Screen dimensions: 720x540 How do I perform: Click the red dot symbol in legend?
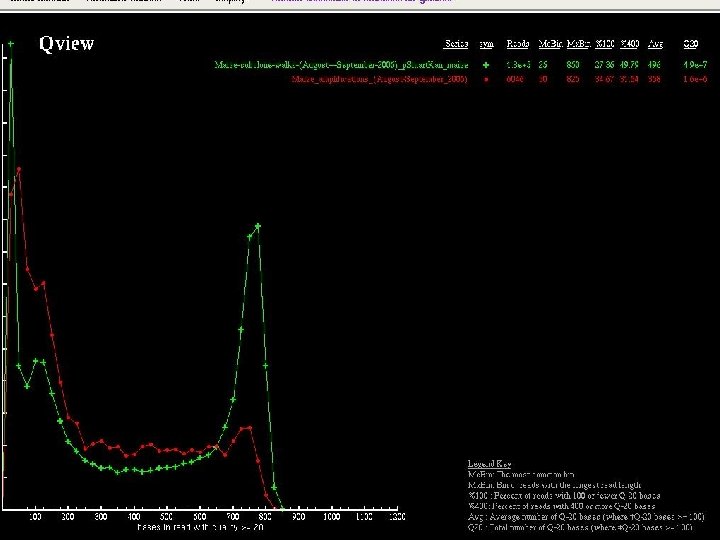click(x=486, y=77)
